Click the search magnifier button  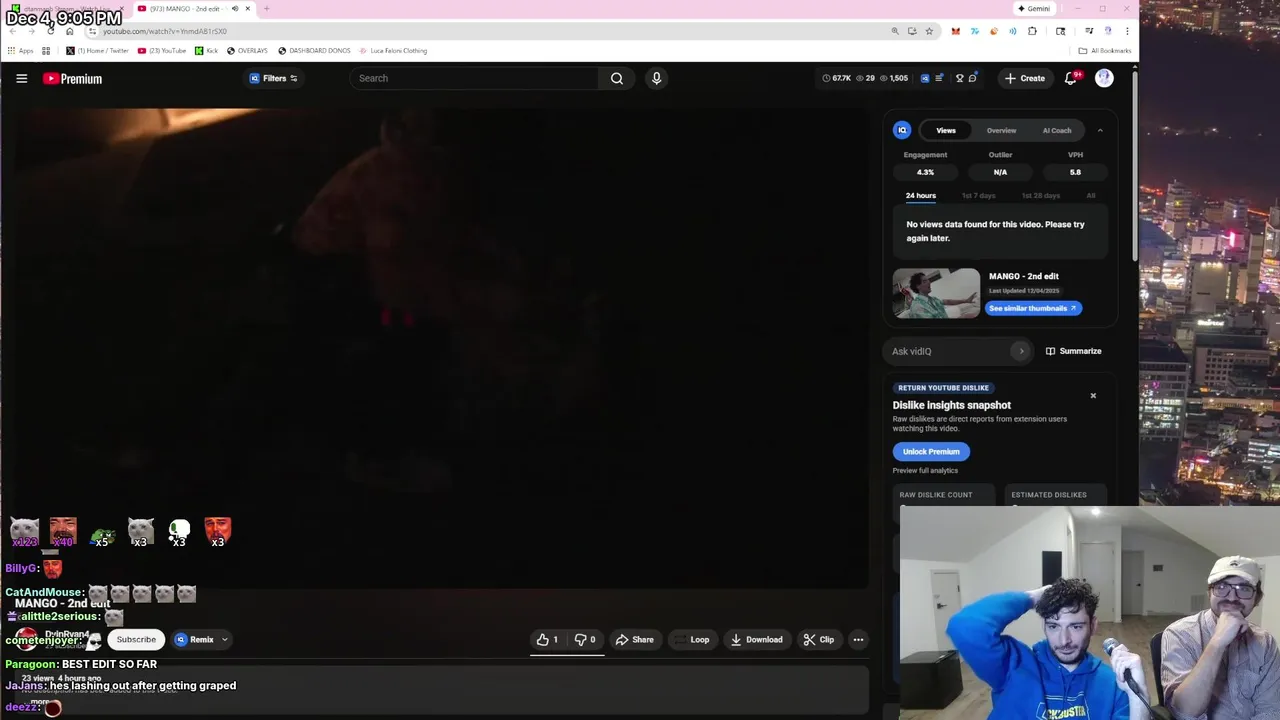pyautogui.click(x=617, y=78)
